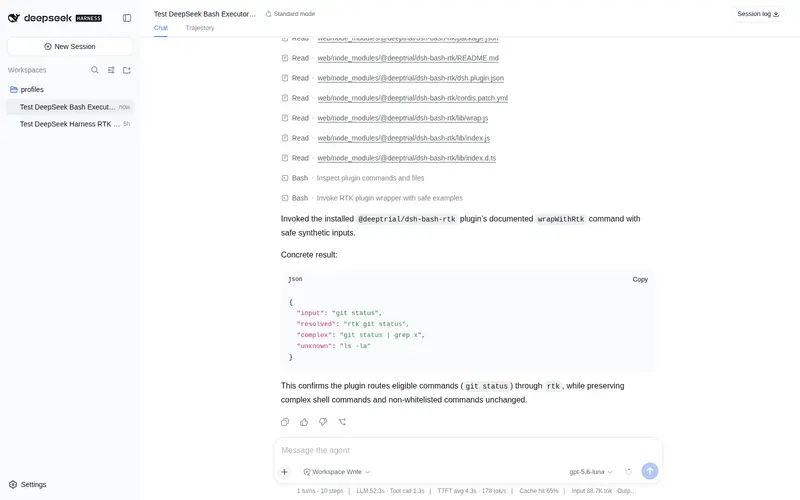Download the Session log
800x500 pixels.
click(758, 14)
